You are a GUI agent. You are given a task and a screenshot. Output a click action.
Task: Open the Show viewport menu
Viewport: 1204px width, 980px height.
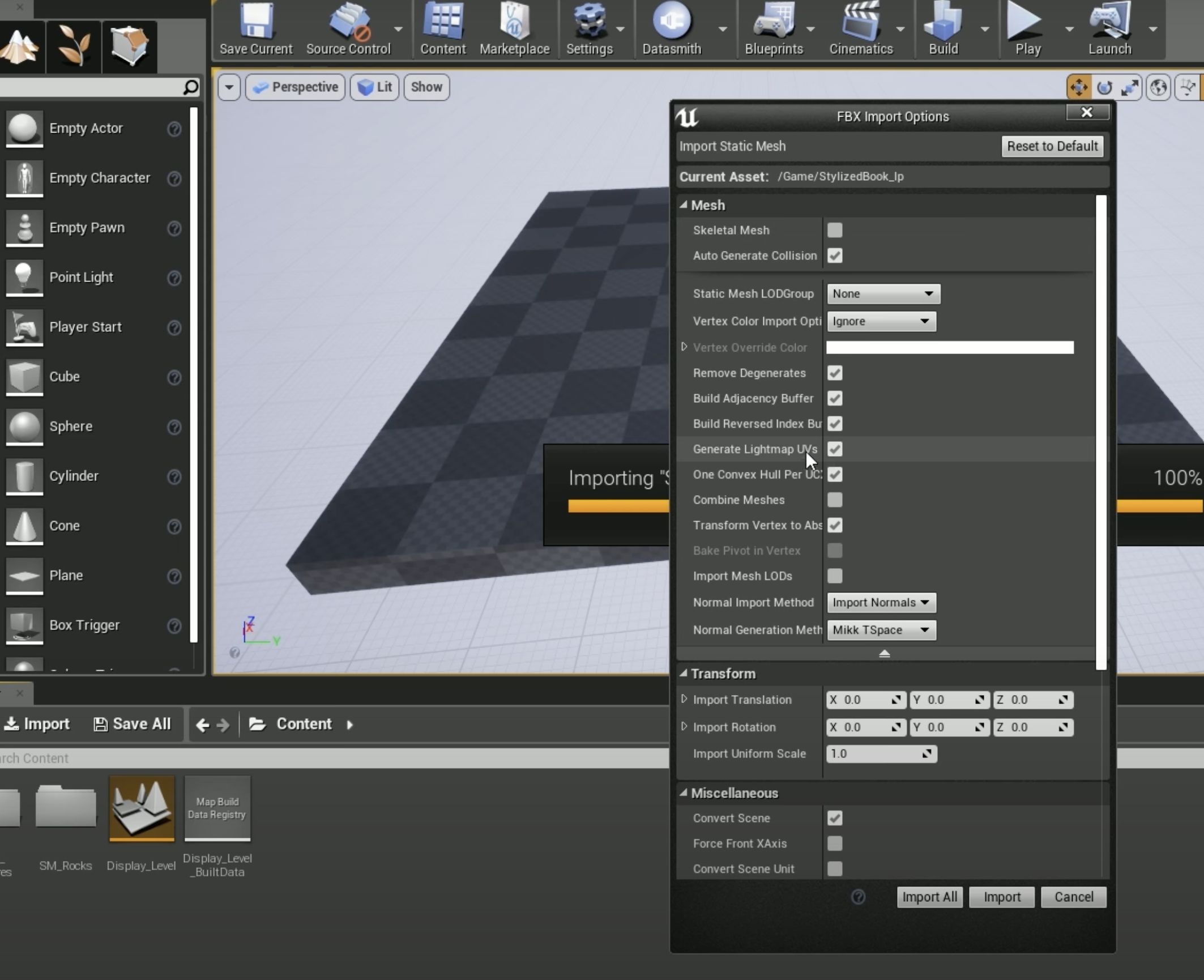[x=426, y=87]
